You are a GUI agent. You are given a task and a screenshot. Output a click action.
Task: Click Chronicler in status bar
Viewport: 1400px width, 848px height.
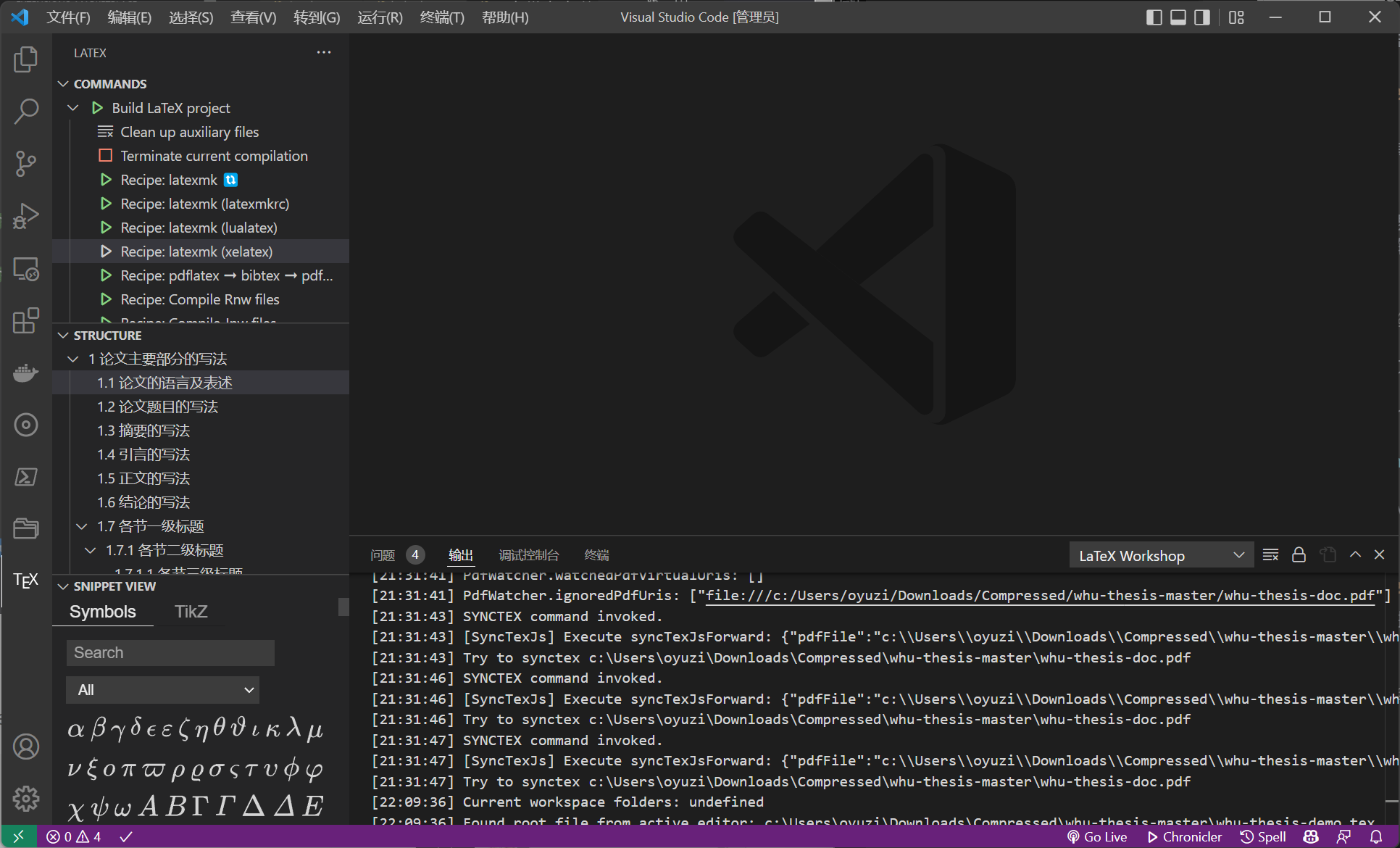pyautogui.click(x=1185, y=836)
